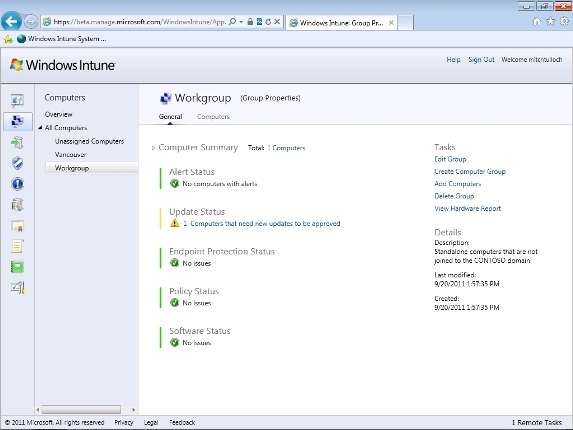Click the Workgroup group icon in header

(x=166, y=98)
